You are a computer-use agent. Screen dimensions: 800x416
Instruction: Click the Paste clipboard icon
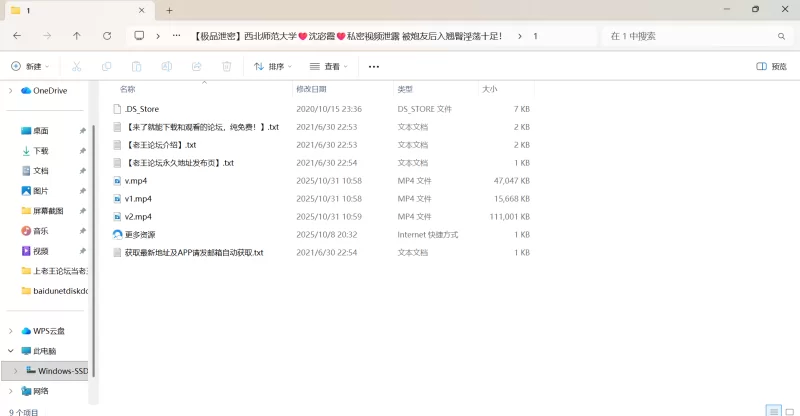[136, 67]
